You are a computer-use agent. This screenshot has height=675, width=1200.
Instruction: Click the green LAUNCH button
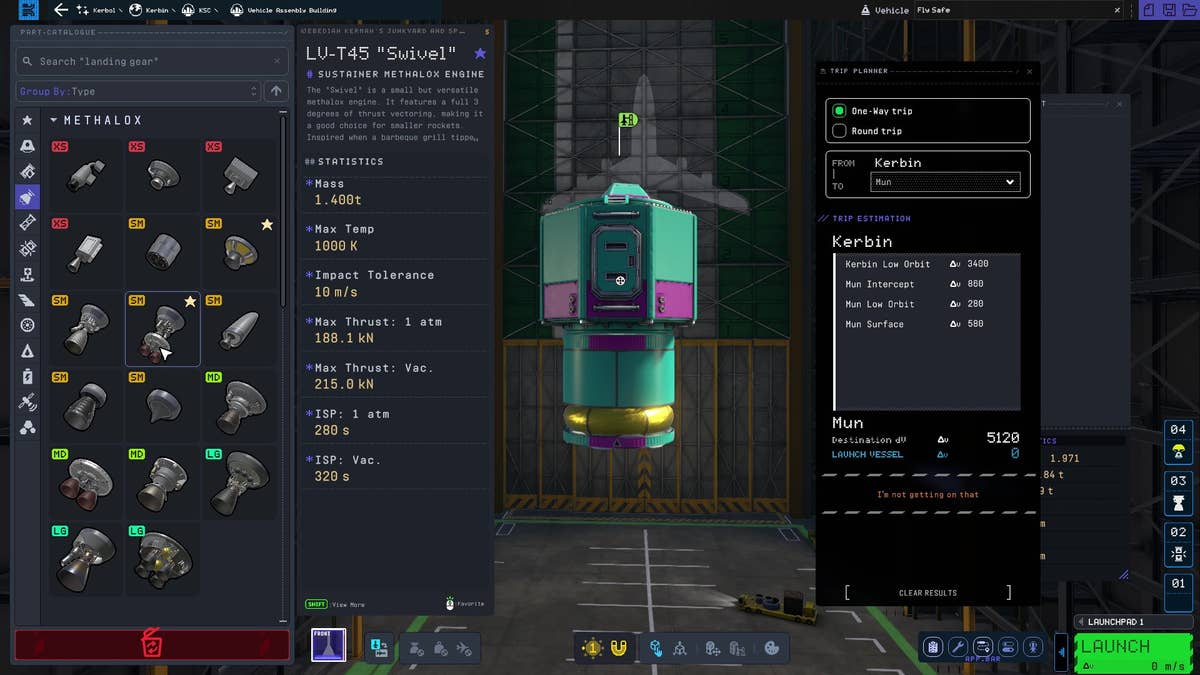pos(1134,653)
